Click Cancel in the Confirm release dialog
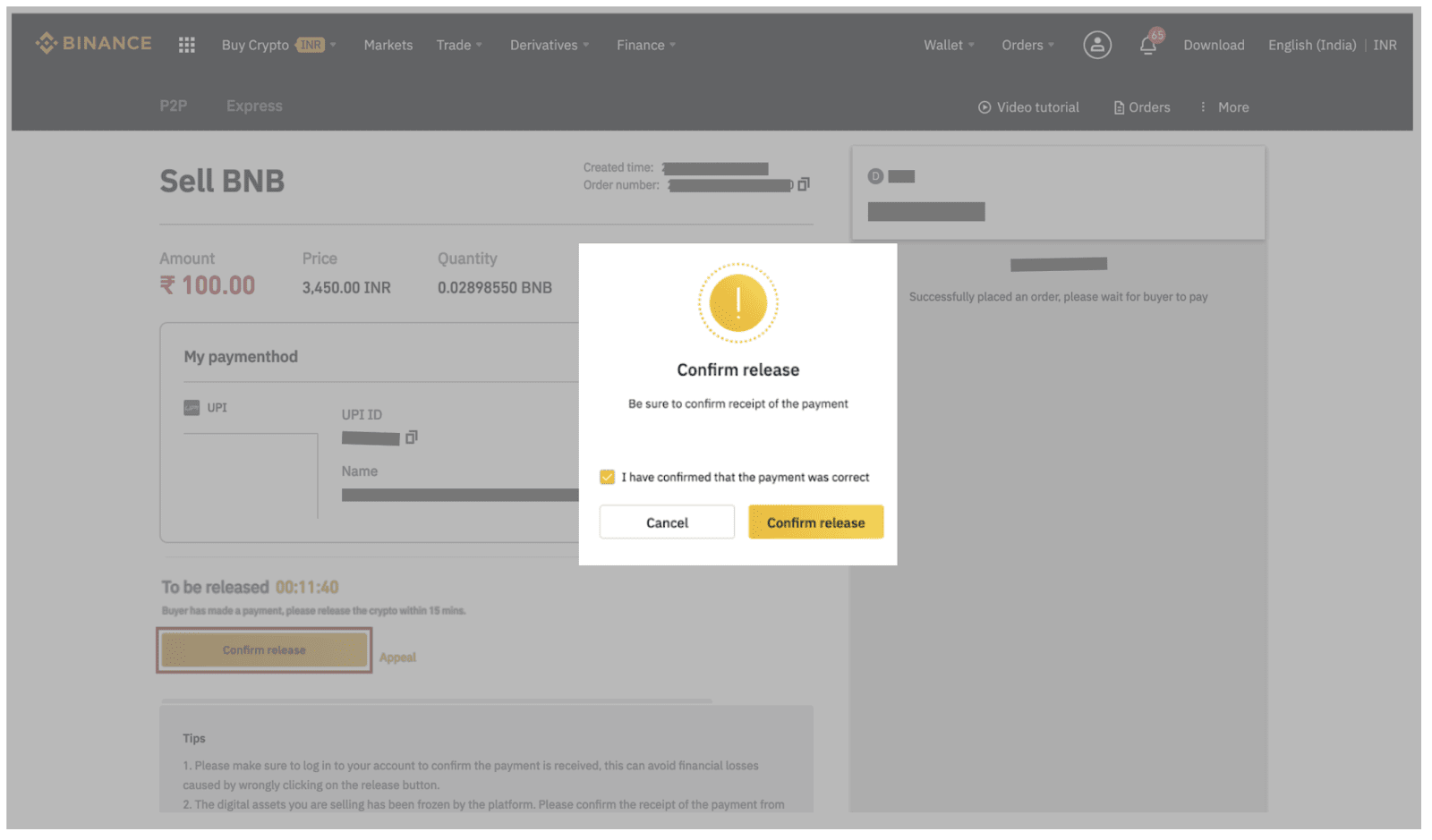Screen dimensions: 1432x840 tap(667, 522)
